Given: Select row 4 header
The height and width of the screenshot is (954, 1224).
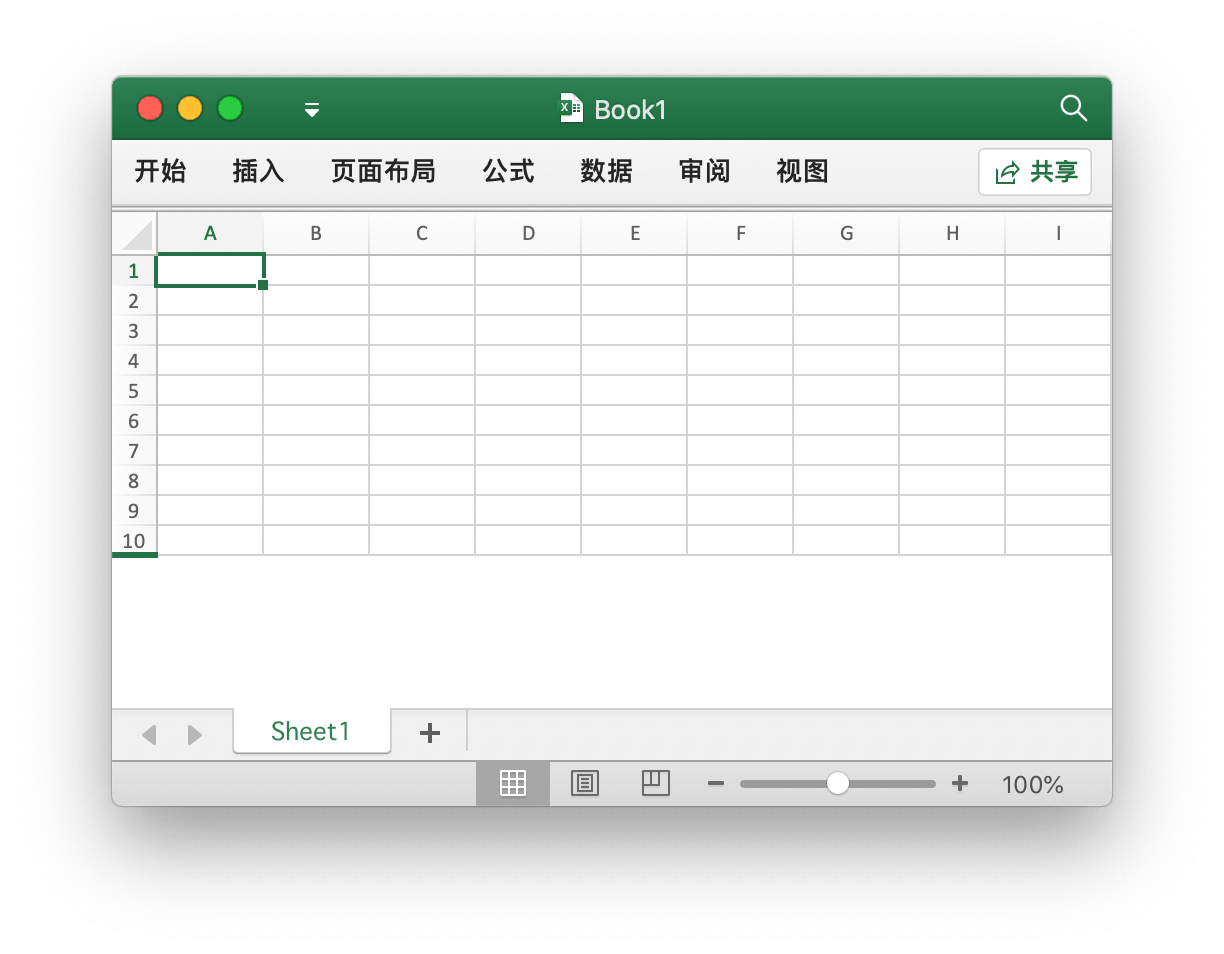Looking at the screenshot, I should 134,360.
